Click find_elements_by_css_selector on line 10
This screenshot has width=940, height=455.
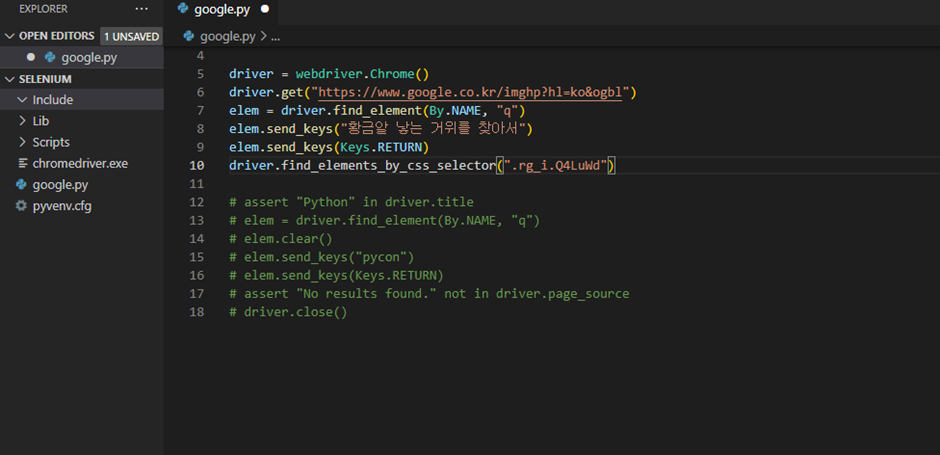388,166
